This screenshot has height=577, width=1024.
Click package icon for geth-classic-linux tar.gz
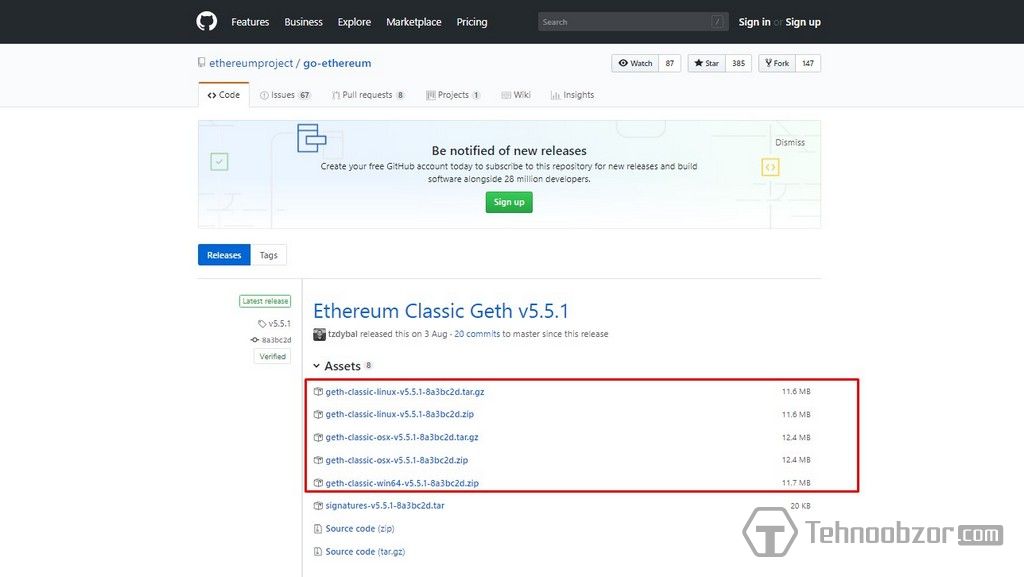click(x=318, y=392)
